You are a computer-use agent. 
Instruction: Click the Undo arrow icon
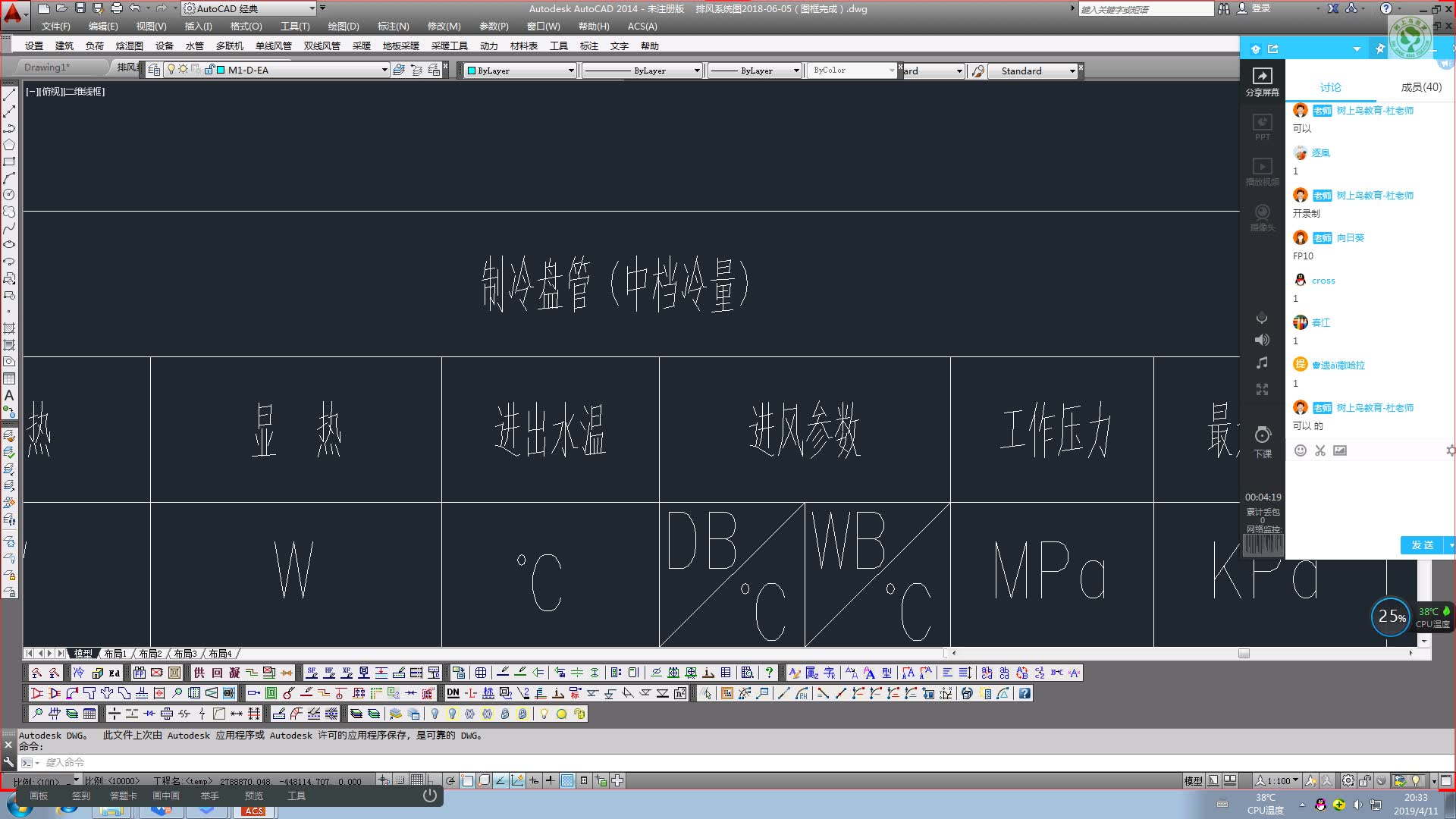coord(135,8)
